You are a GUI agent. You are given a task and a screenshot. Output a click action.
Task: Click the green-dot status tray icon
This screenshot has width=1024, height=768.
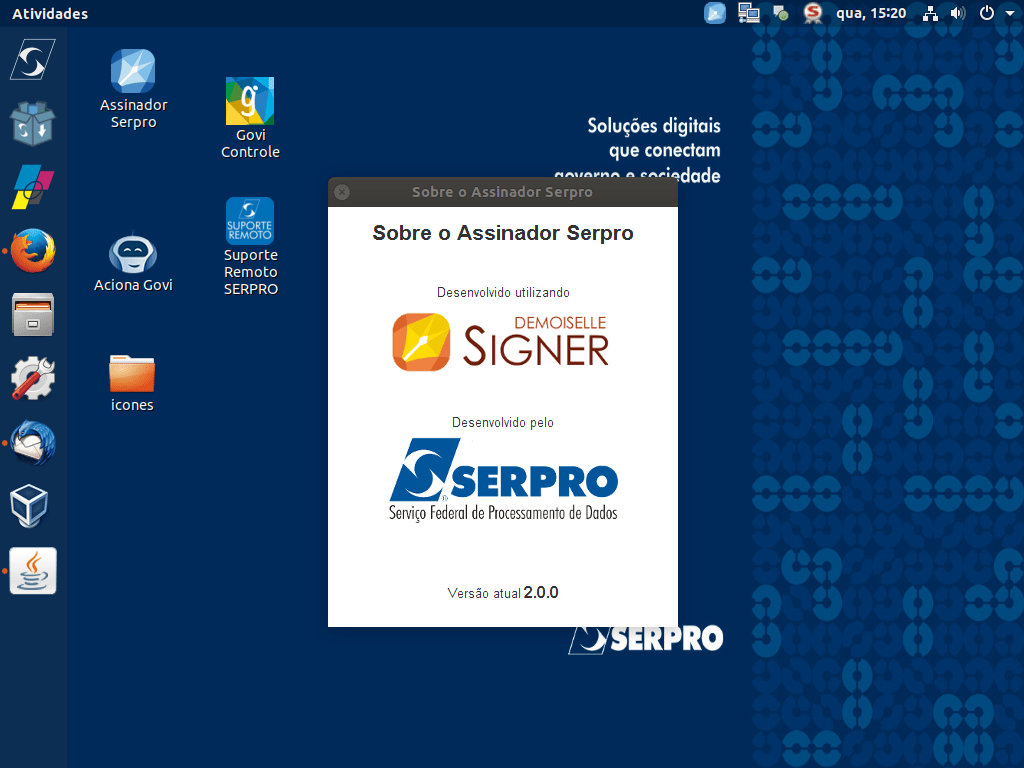tap(780, 13)
